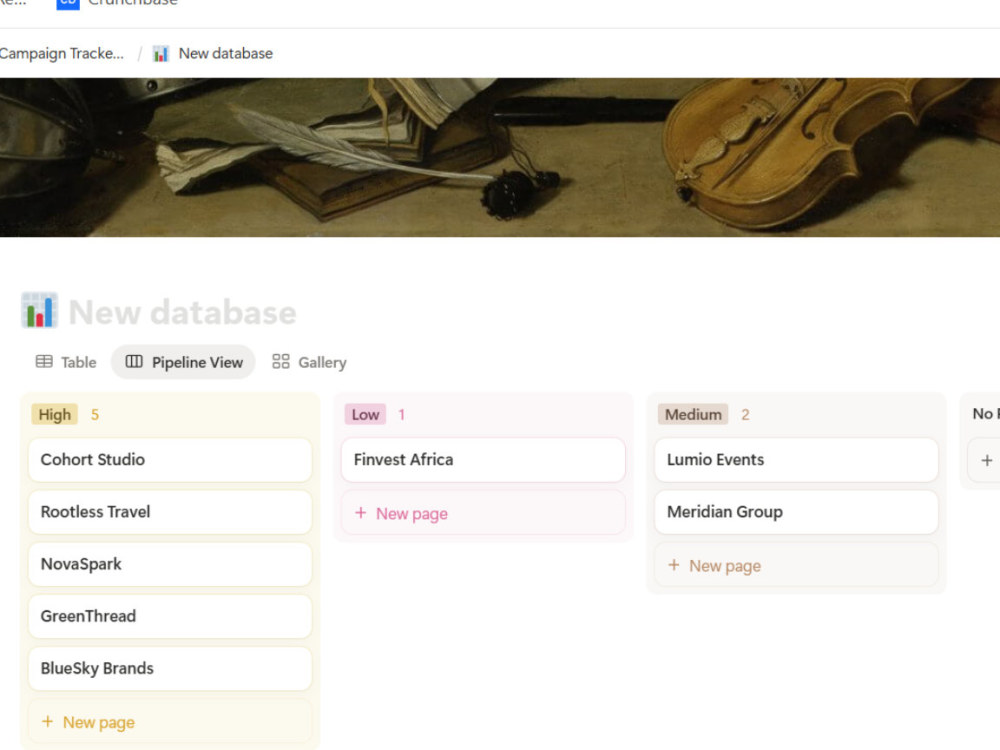
Task: Open the Cohort Studio card
Action: coord(170,460)
